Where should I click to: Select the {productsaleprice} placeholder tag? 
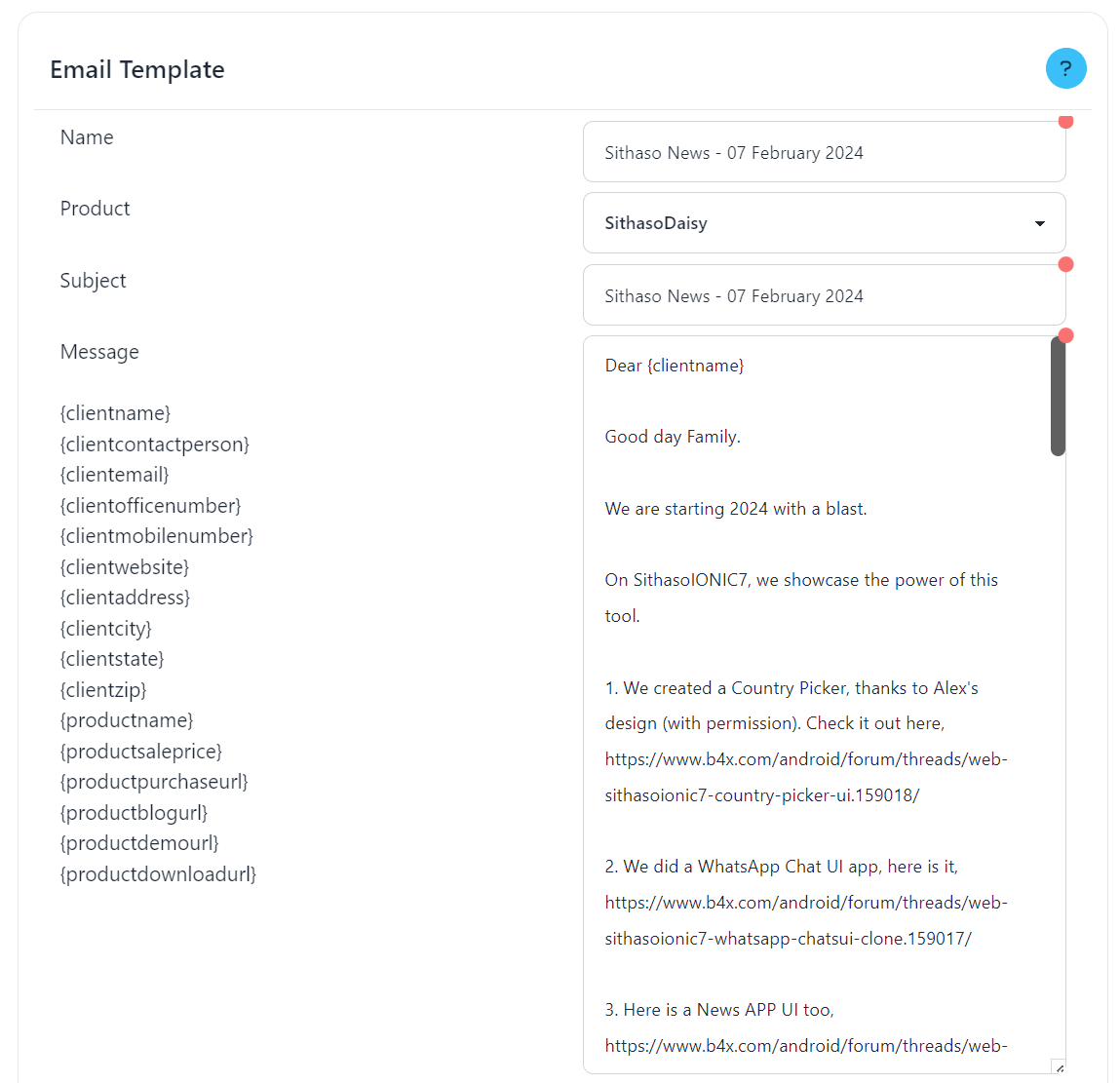(x=141, y=752)
